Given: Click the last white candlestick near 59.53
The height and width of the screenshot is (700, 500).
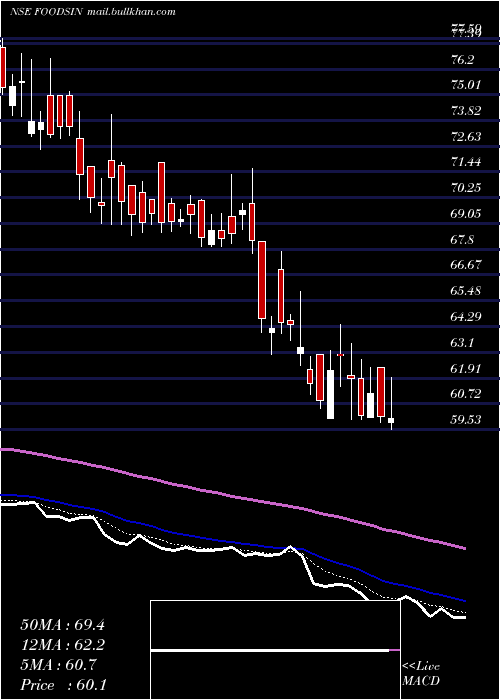Looking at the screenshot, I should coord(391,421).
